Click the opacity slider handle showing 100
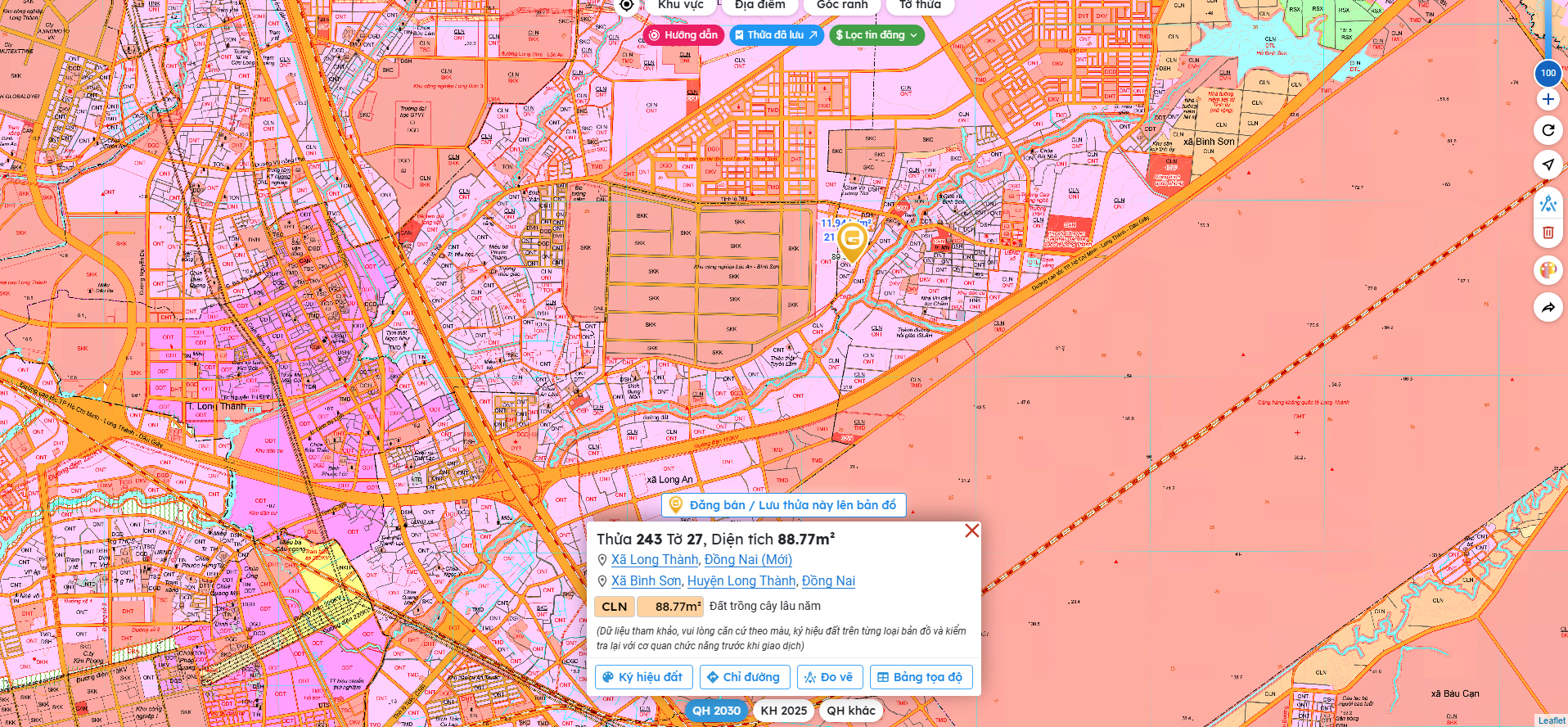Image resolution: width=1568 pixels, height=727 pixels. [x=1548, y=73]
